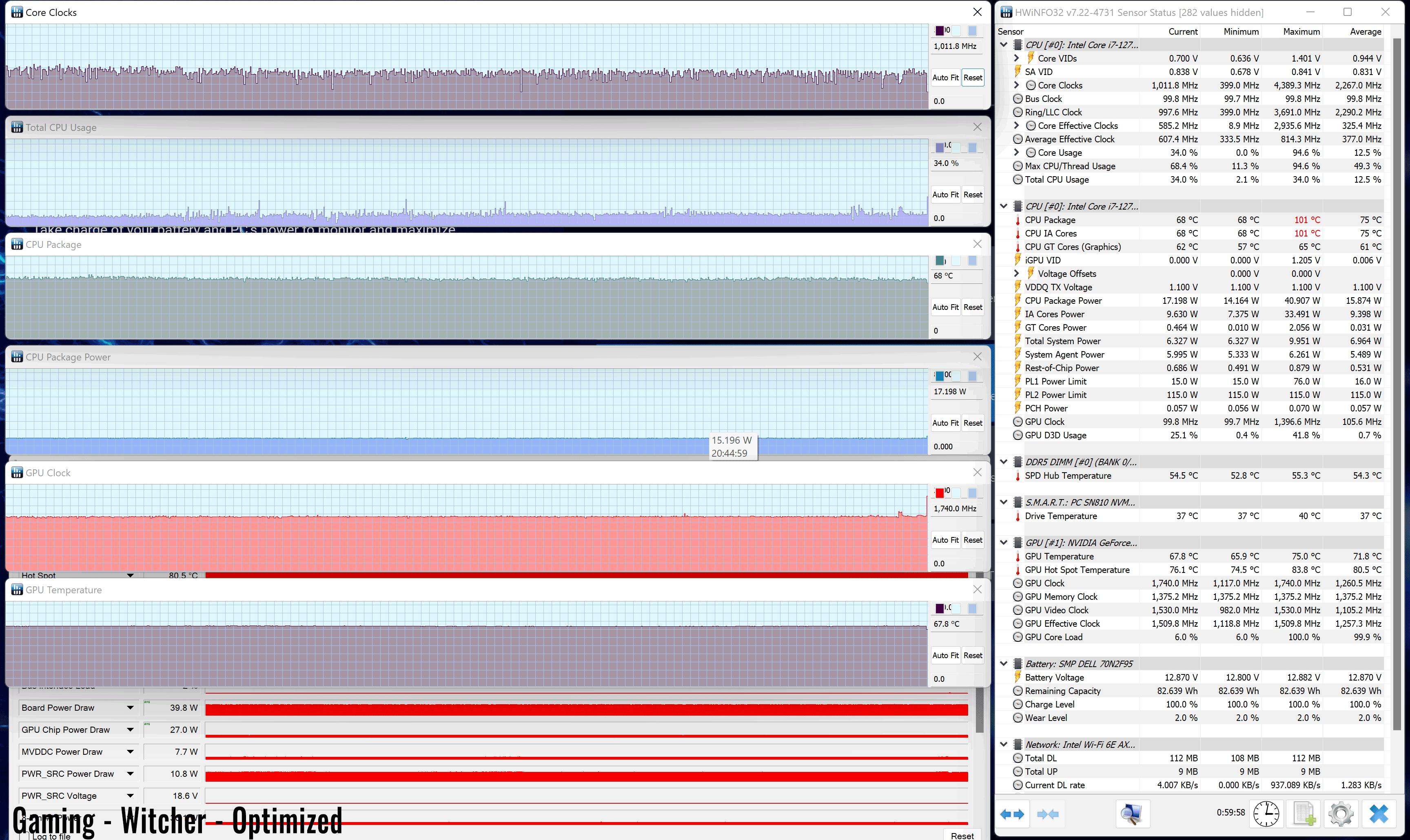Click the lightning icon beside CPU Package Power
The image size is (1410, 840).
[x=1018, y=300]
